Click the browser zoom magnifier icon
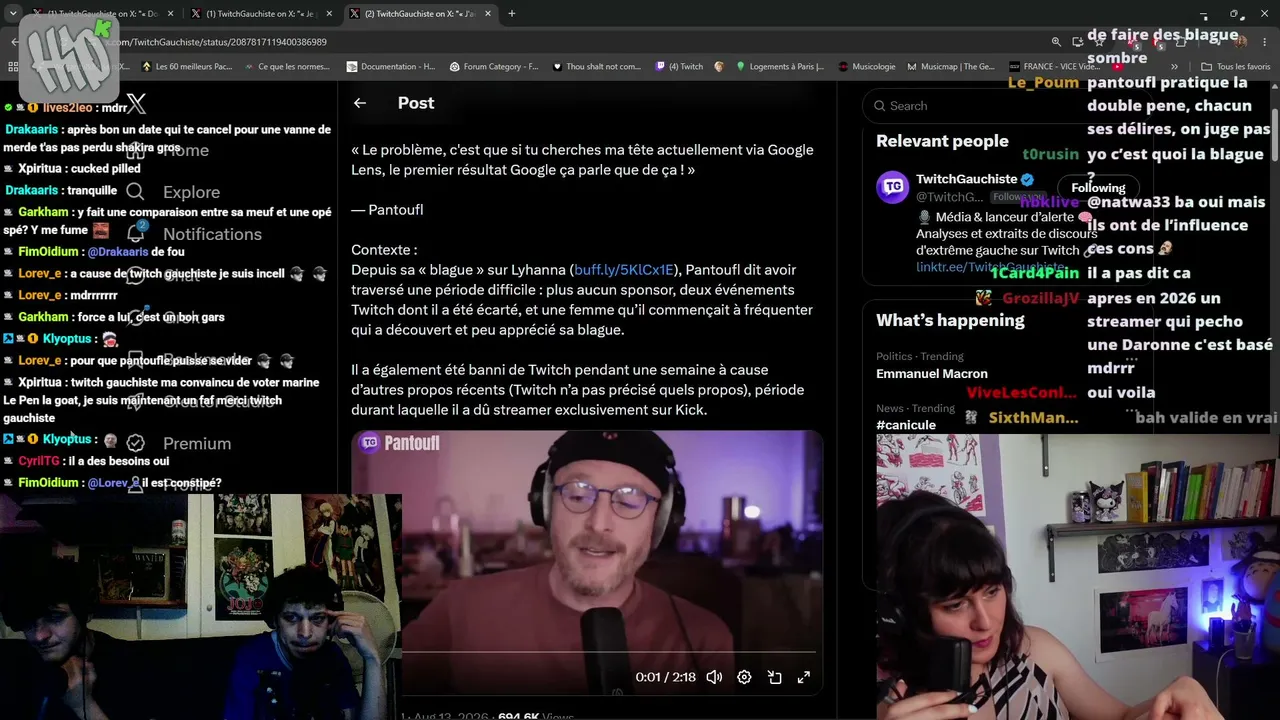Screen dimensions: 1280x720 pos(1056,42)
